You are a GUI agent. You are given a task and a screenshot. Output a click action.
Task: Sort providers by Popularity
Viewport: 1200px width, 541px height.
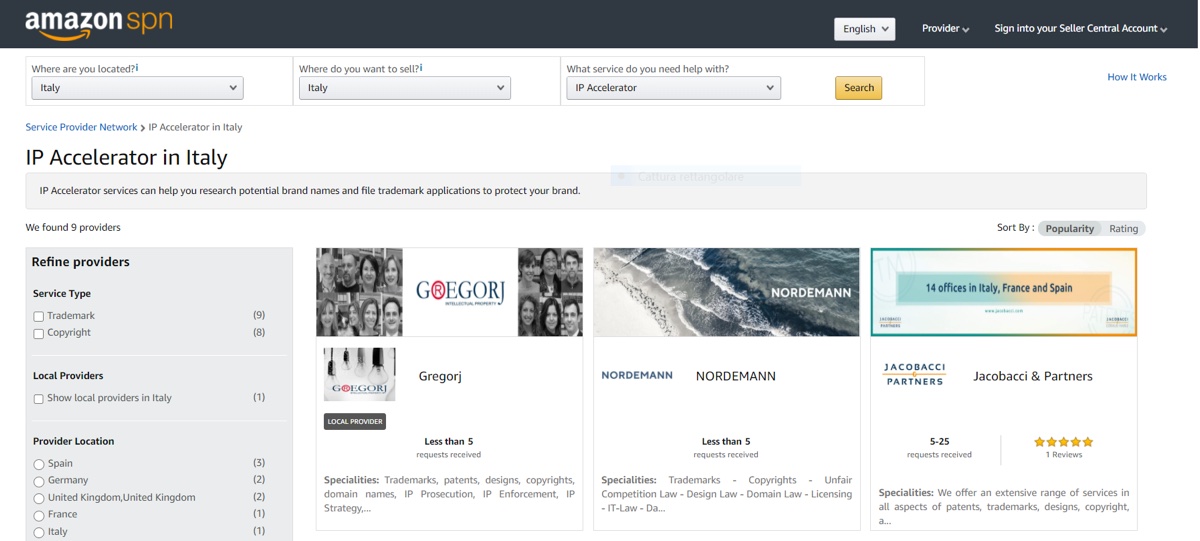tap(1069, 228)
